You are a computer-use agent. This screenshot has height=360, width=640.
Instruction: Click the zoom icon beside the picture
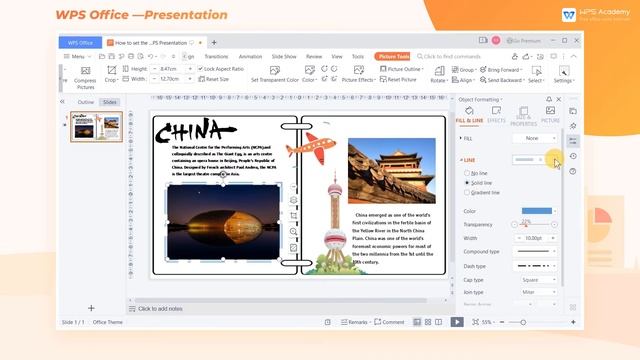coord(293,231)
